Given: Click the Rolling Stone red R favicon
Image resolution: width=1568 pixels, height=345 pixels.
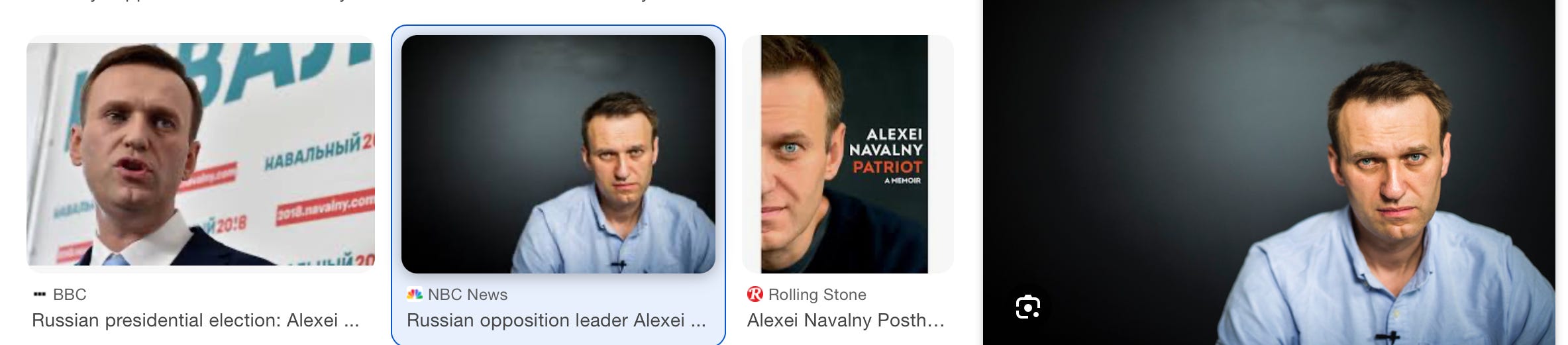Looking at the screenshot, I should point(755,294).
